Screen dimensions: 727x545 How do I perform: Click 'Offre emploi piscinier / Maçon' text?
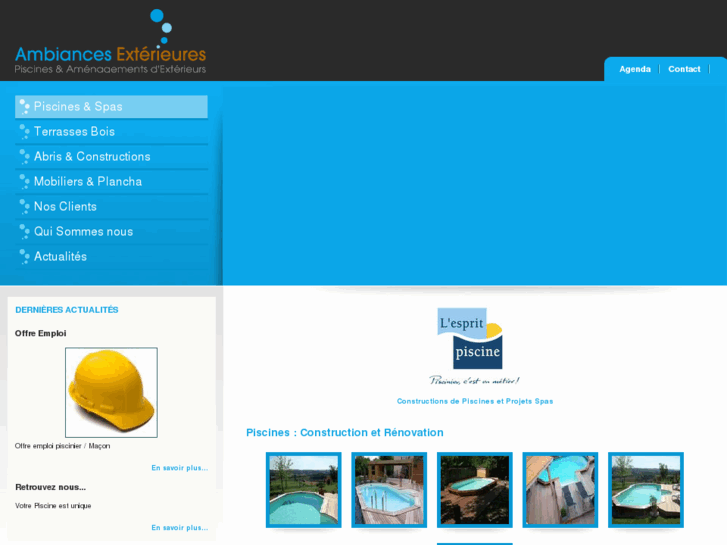[x=63, y=446]
